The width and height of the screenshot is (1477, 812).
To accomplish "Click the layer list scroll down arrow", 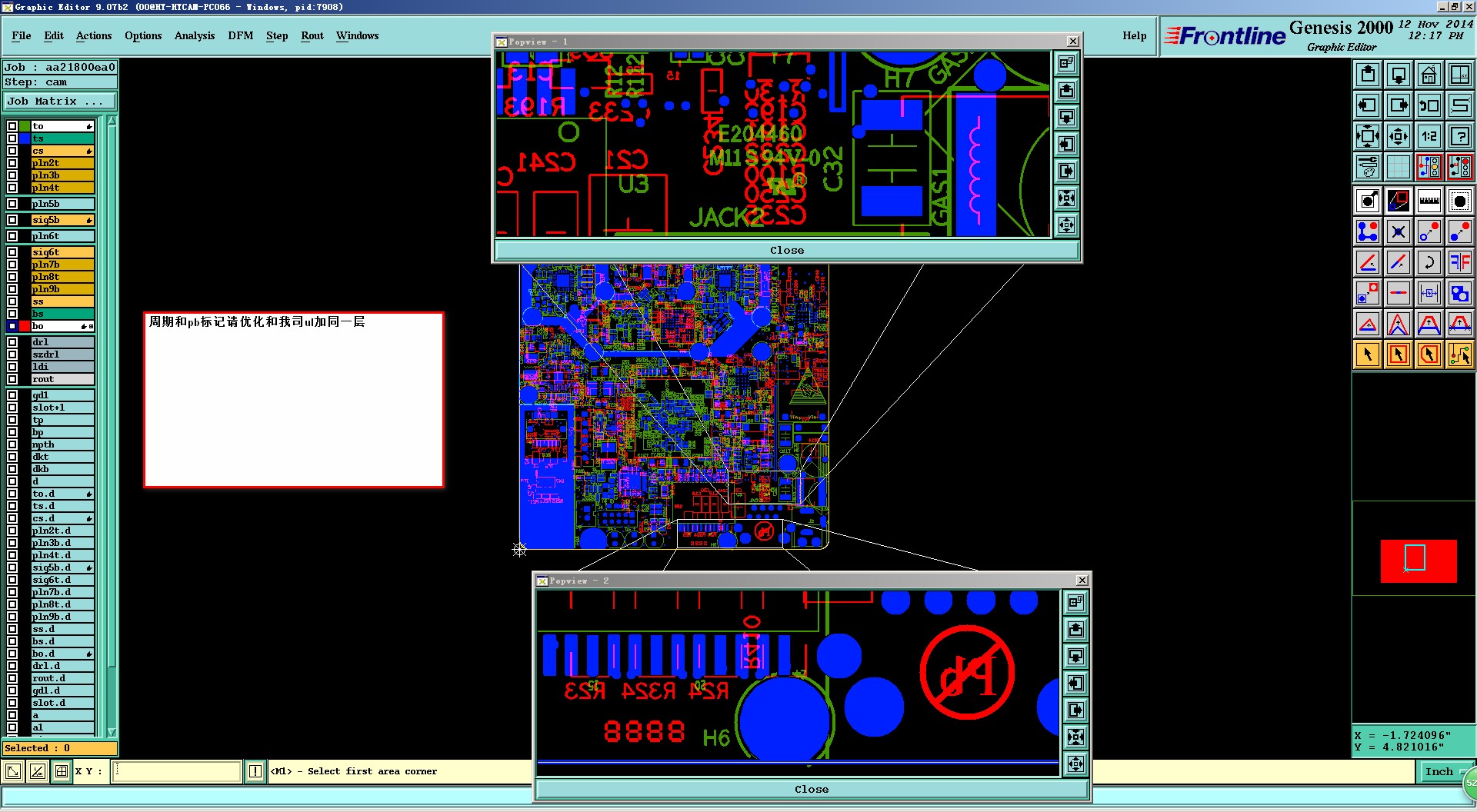I will (x=112, y=732).
